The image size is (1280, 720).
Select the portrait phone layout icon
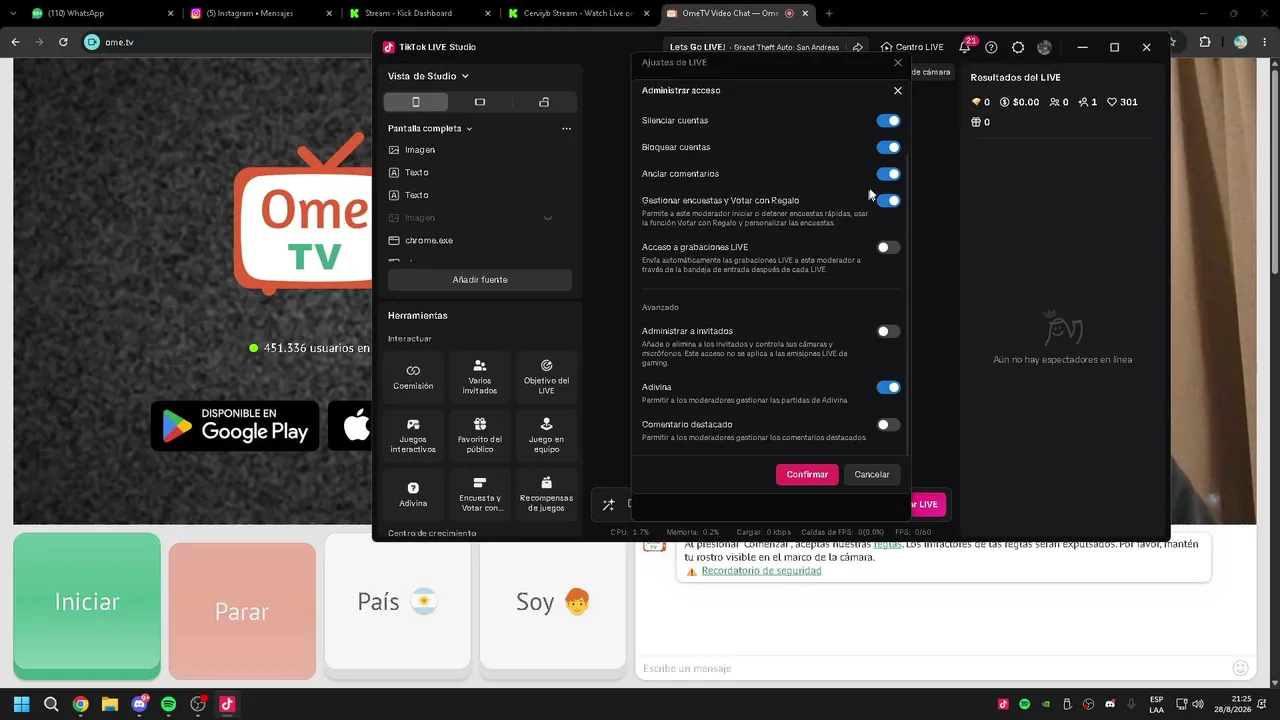pyautogui.click(x=416, y=102)
